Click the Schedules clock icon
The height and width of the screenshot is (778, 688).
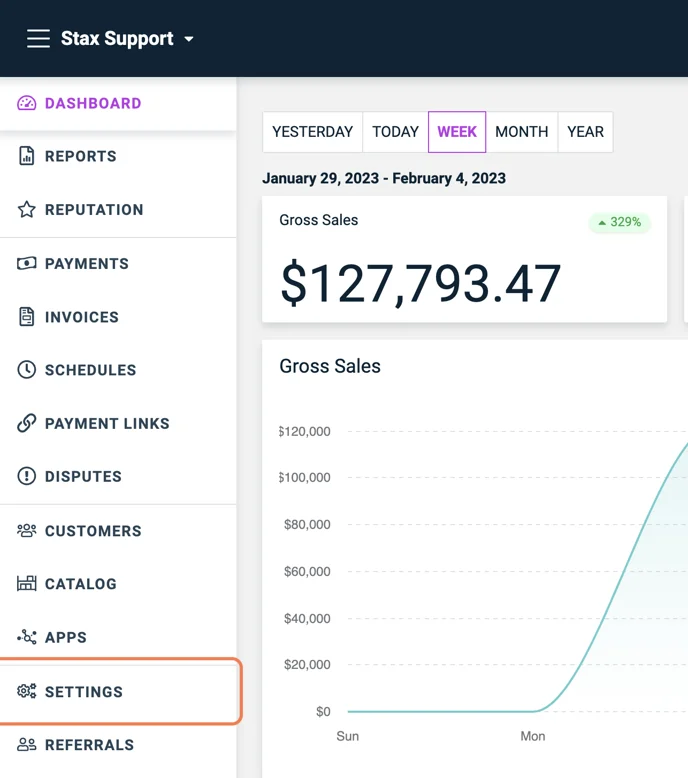[27, 370]
